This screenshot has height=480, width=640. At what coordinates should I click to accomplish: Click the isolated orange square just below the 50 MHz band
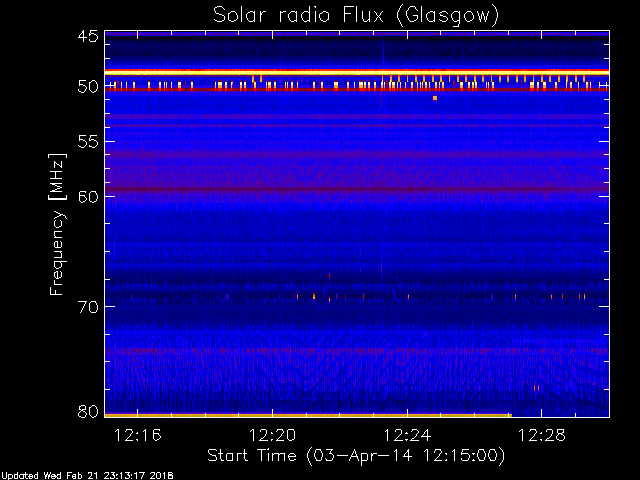[x=435, y=98]
